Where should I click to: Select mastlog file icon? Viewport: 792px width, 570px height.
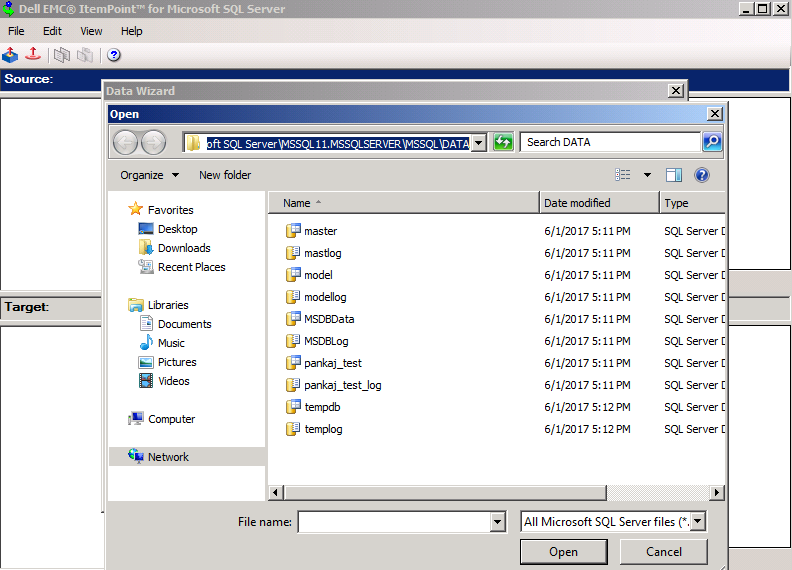293,253
